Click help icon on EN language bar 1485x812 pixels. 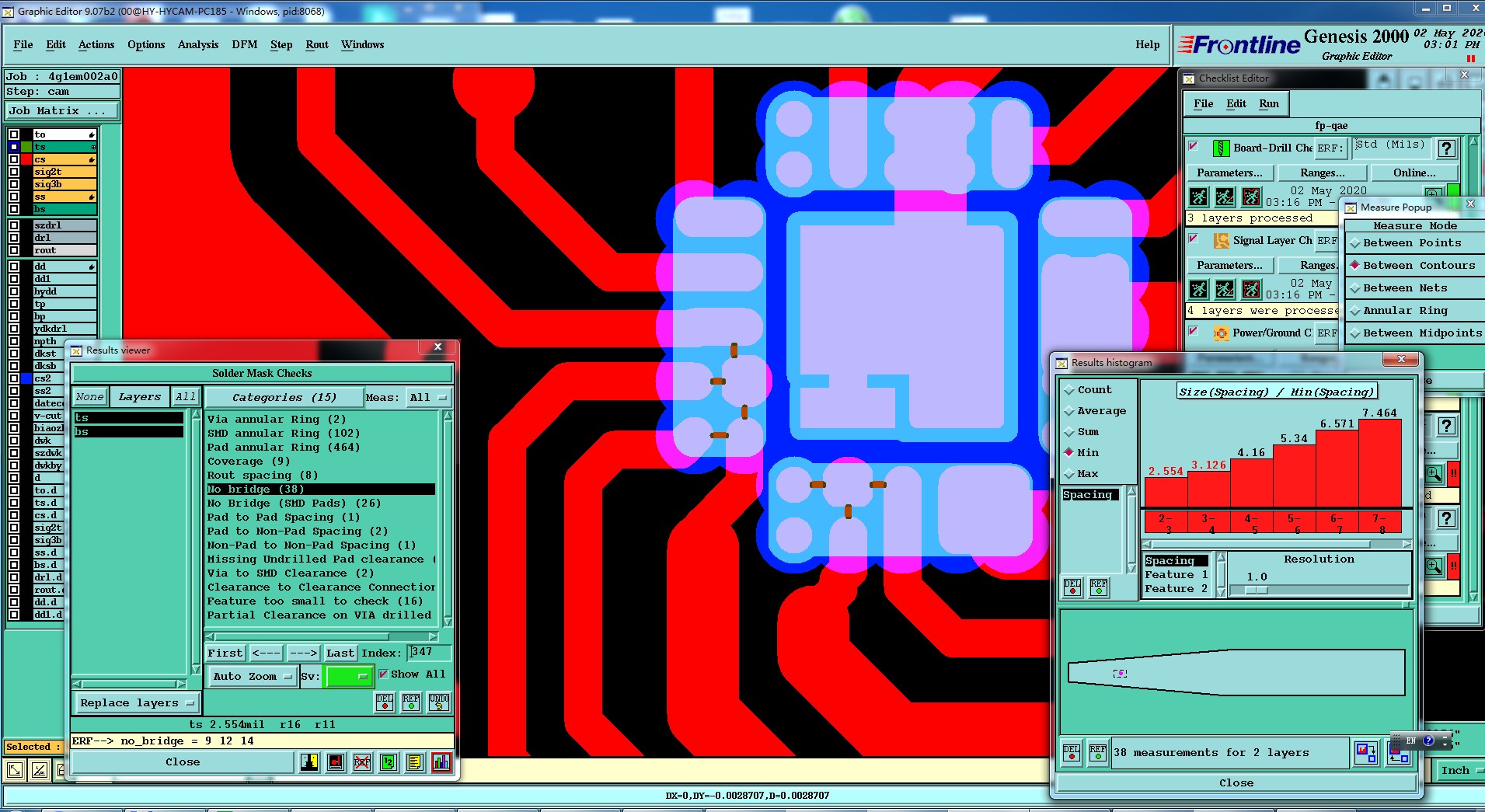[1427, 741]
